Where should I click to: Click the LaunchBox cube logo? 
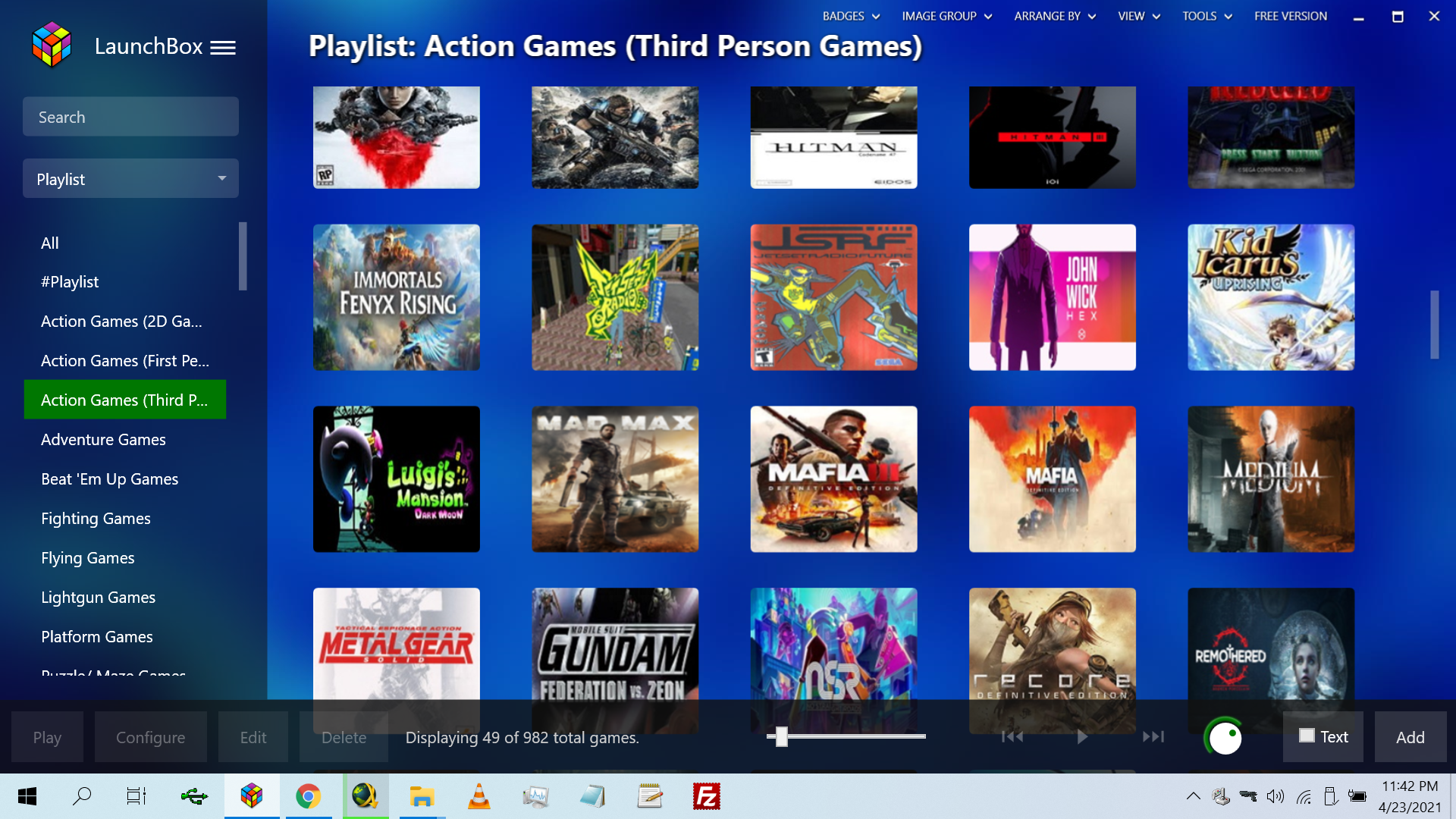click(x=52, y=44)
